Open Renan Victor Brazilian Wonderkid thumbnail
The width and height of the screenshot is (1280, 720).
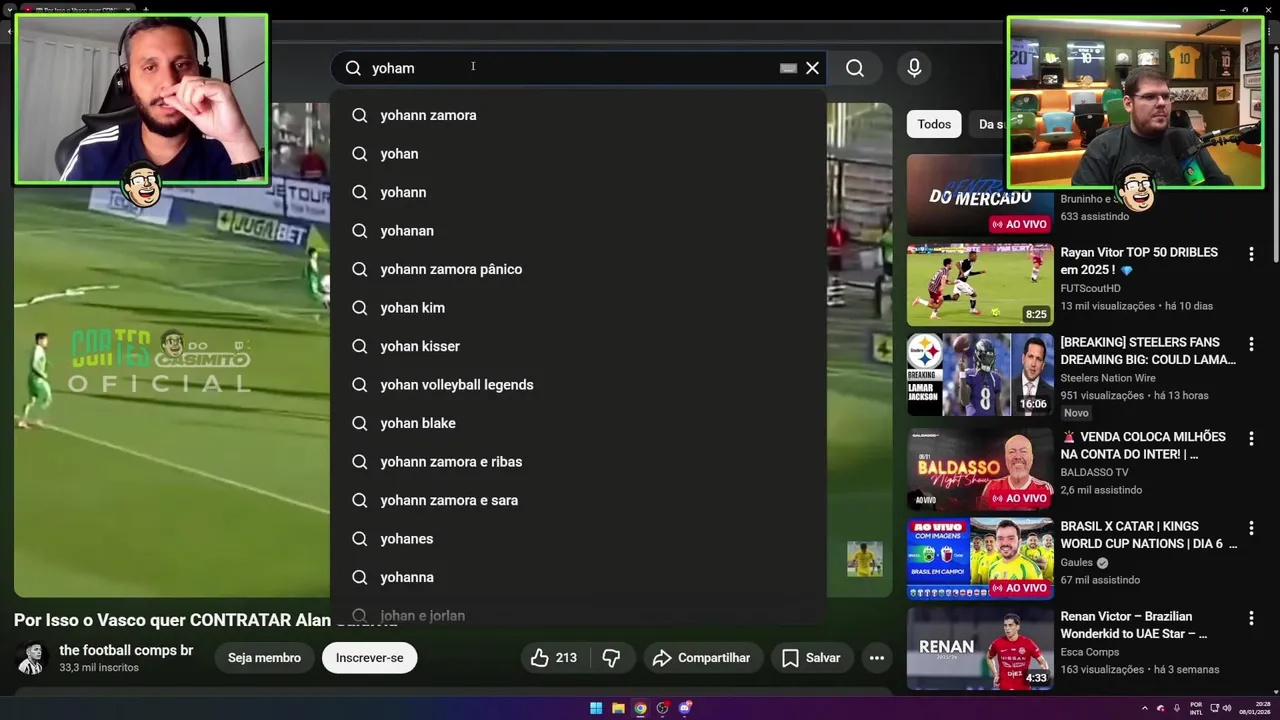[980, 648]
